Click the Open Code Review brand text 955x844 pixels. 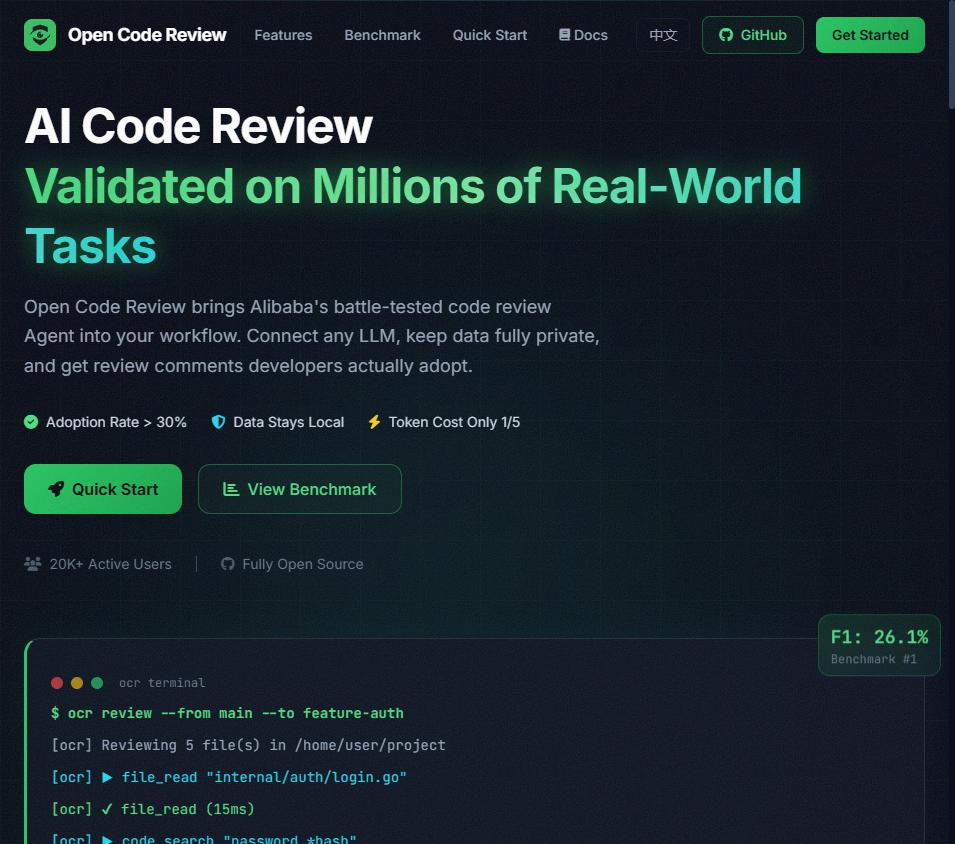147,35
